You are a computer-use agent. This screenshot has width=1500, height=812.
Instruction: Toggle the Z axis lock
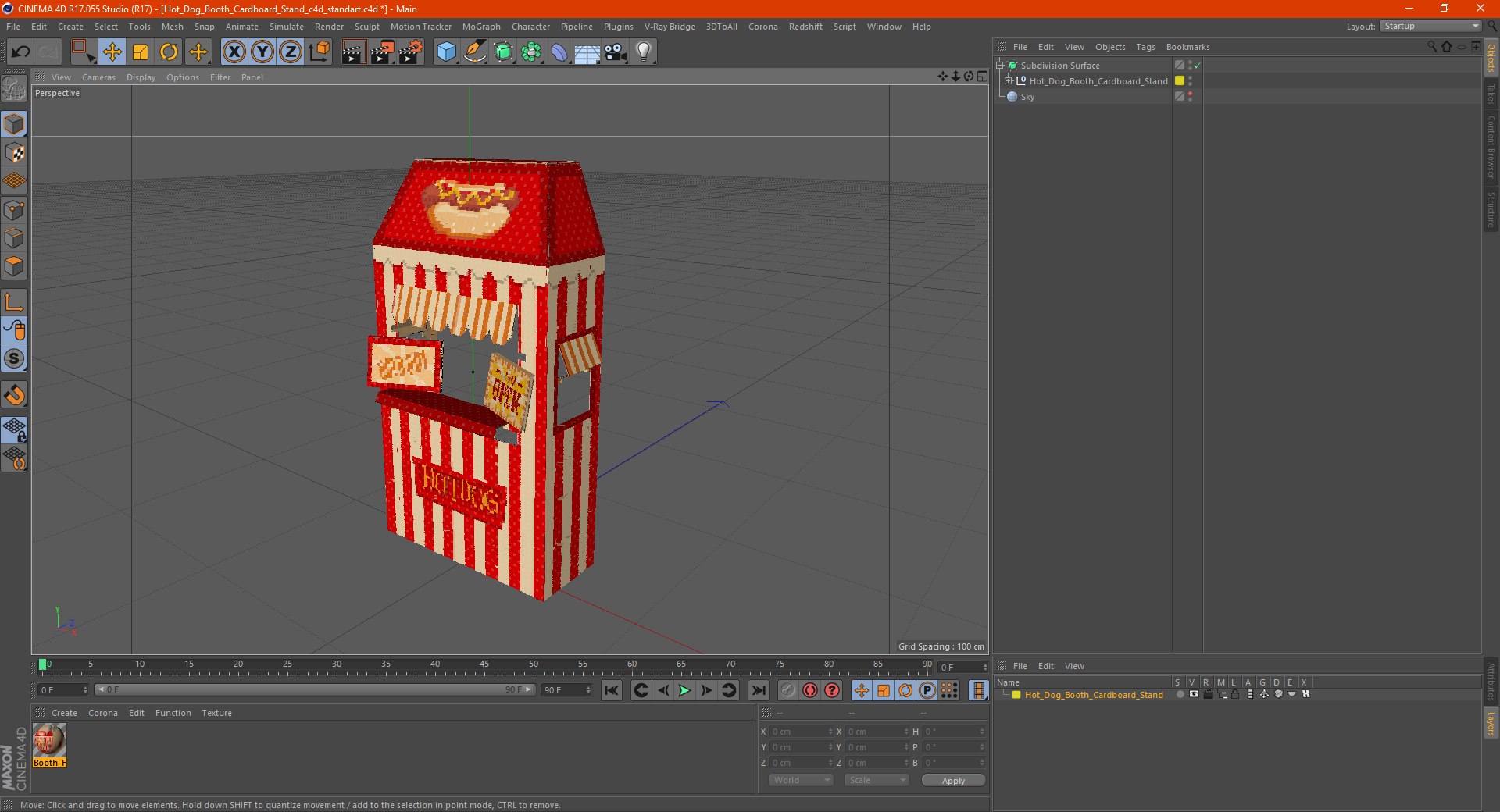click(291, 52)
